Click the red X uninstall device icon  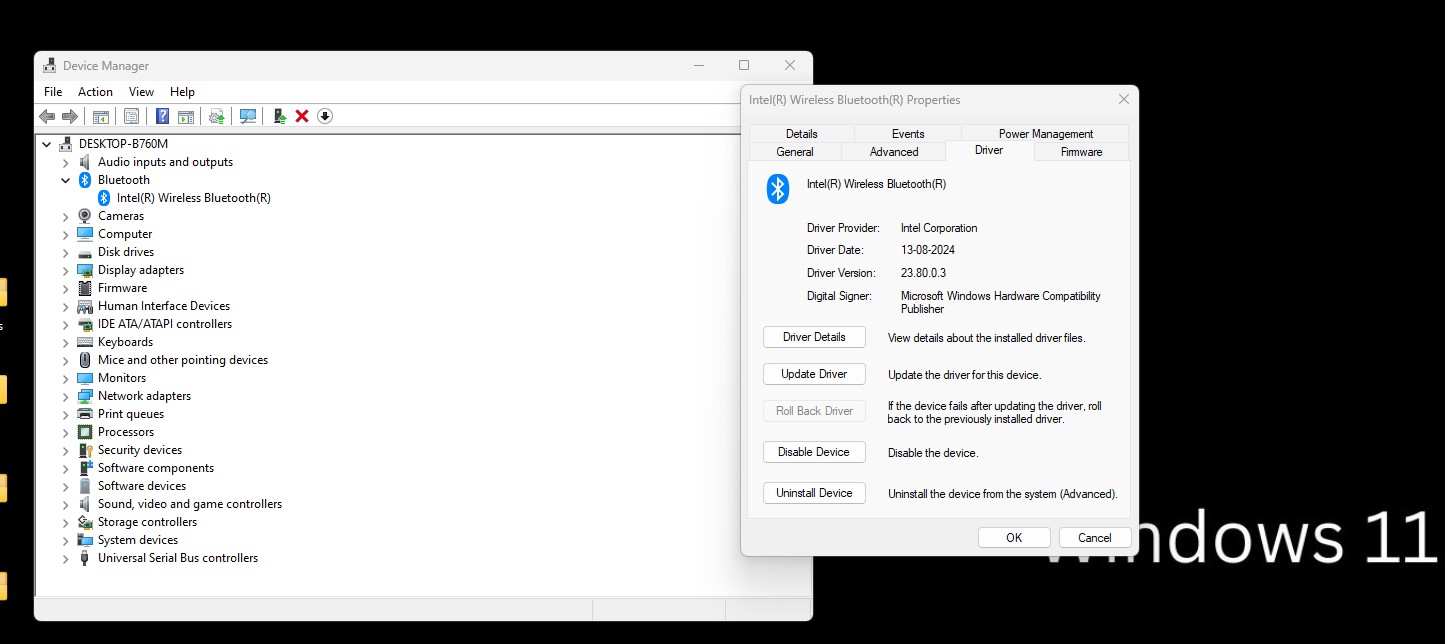tap(302, 117)
